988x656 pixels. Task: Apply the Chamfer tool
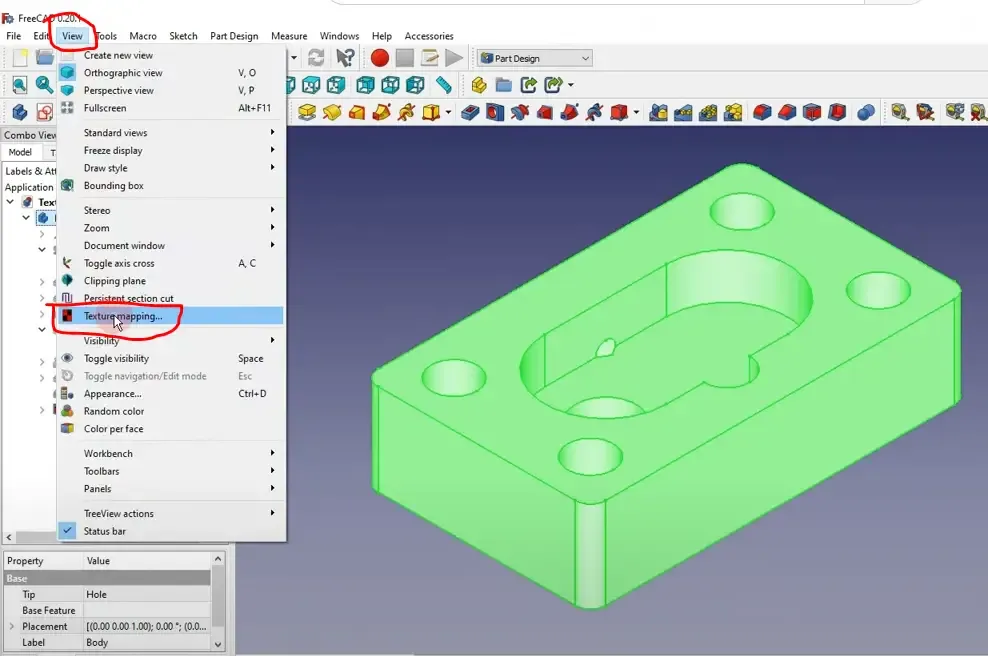(787, 113)
